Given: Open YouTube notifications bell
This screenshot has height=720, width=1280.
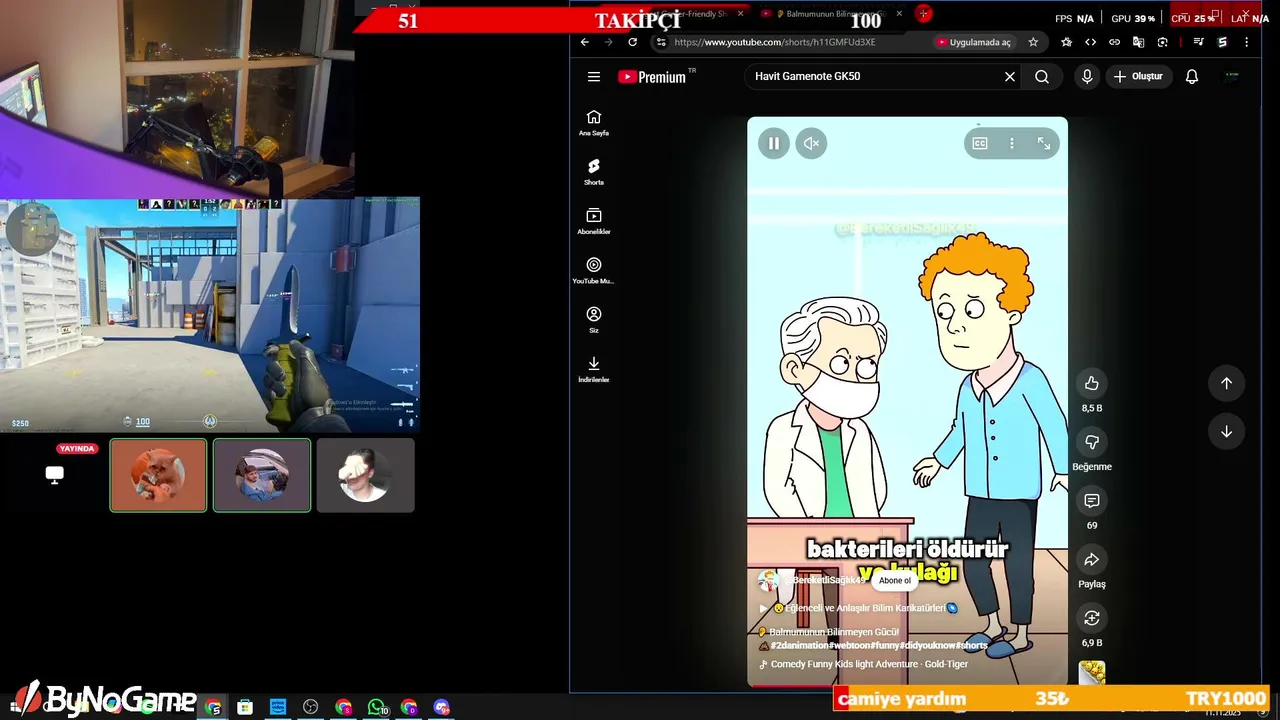Looking at the screenshot, I should pos(1192,77).
